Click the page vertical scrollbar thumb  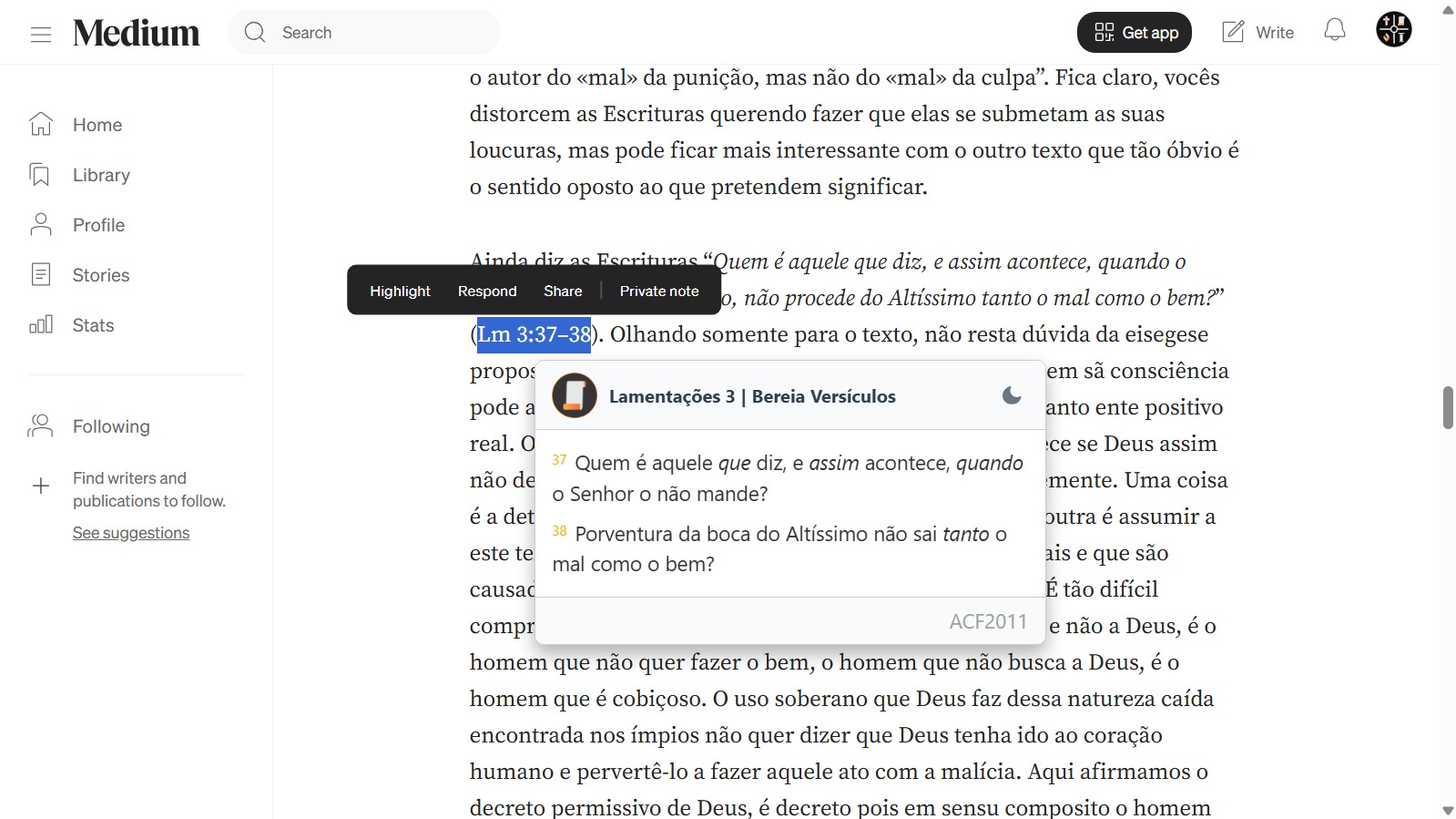[x=1448, y=407]
